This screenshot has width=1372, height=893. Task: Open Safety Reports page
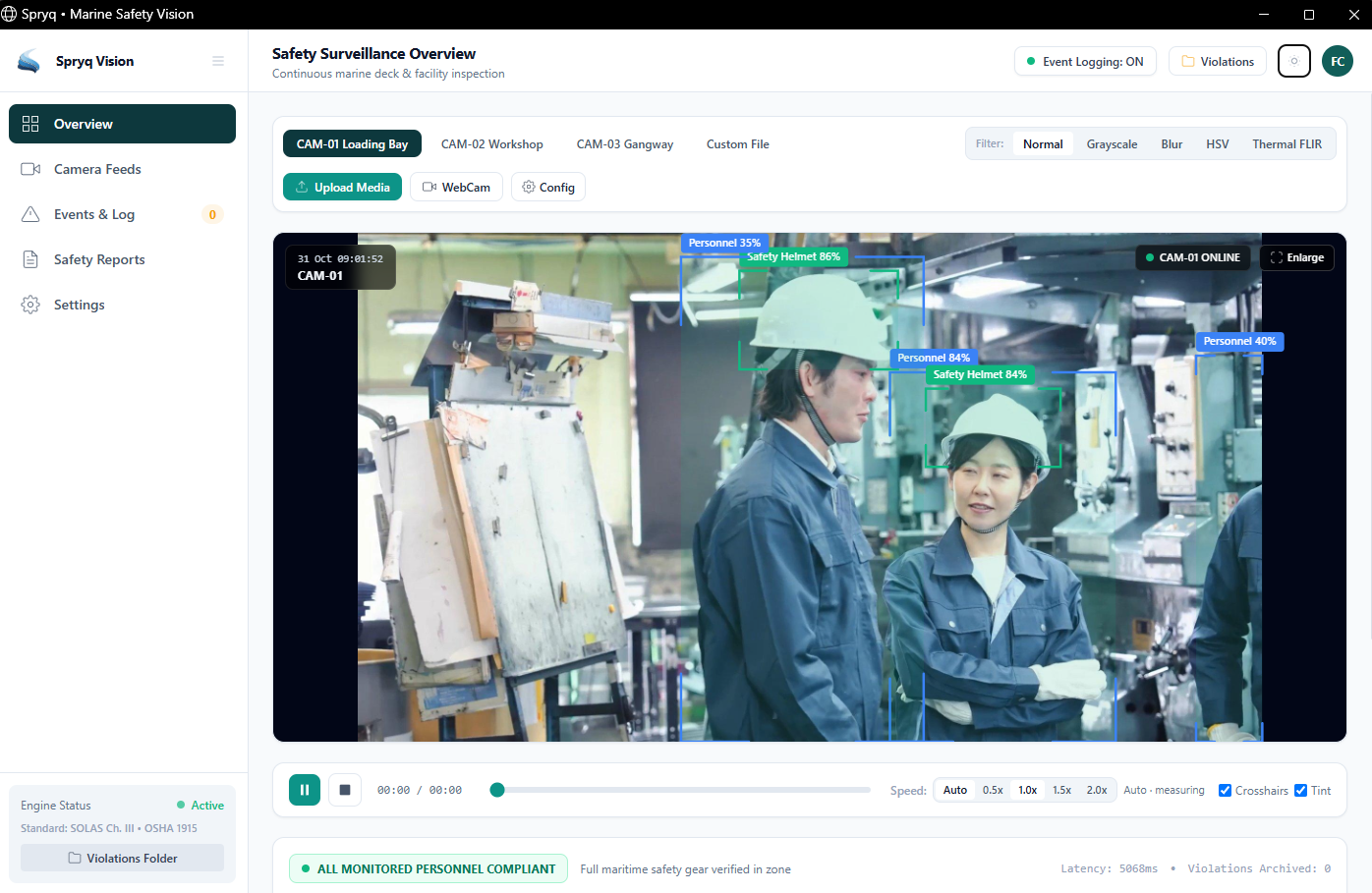[122, 259]
